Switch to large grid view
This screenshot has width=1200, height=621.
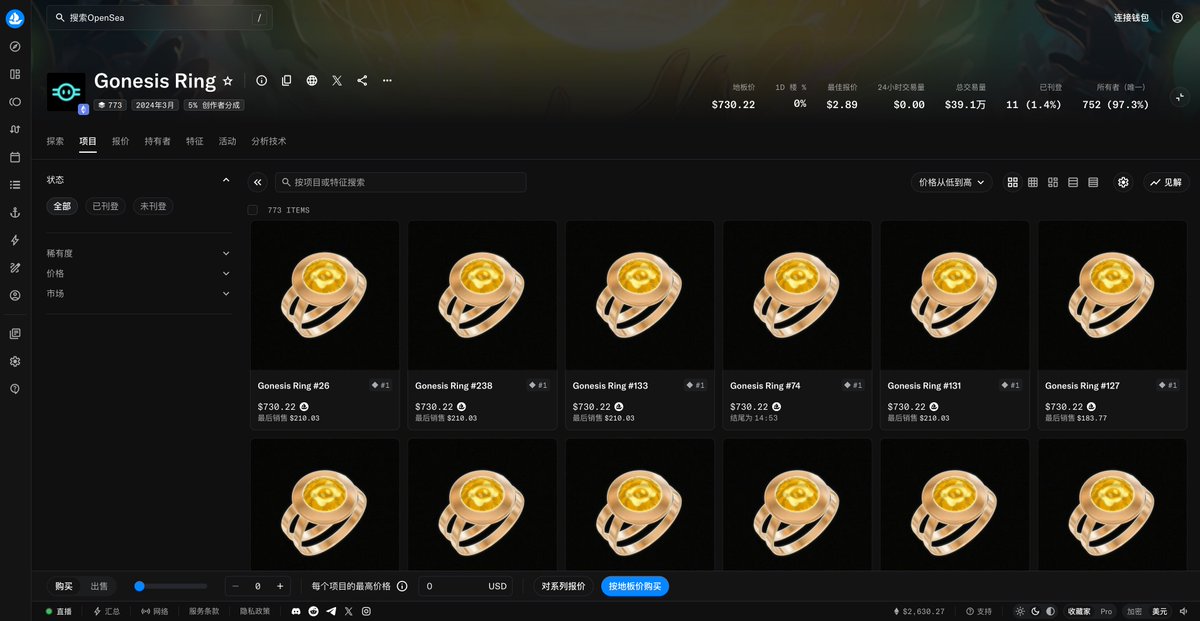pyautogui.click(x=1013, y=182)
